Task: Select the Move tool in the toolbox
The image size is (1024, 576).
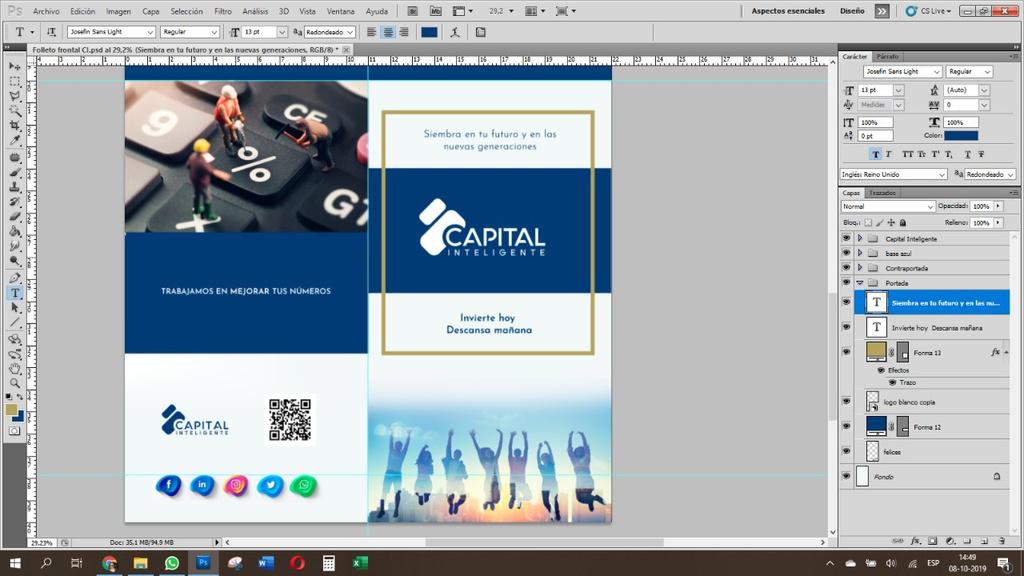Action: pos(14,67)
